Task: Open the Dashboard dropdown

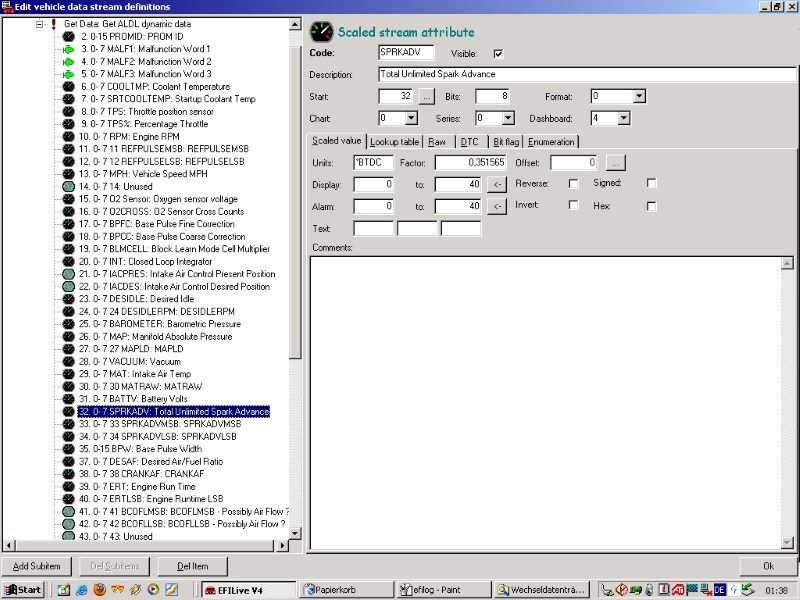Action: pos(623,118)
